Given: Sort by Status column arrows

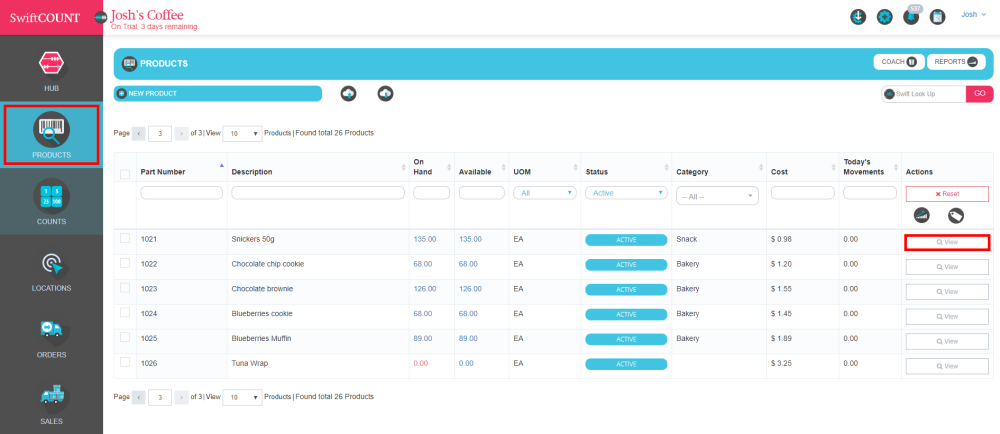Looking at the screenshot, I should (667, 168).
